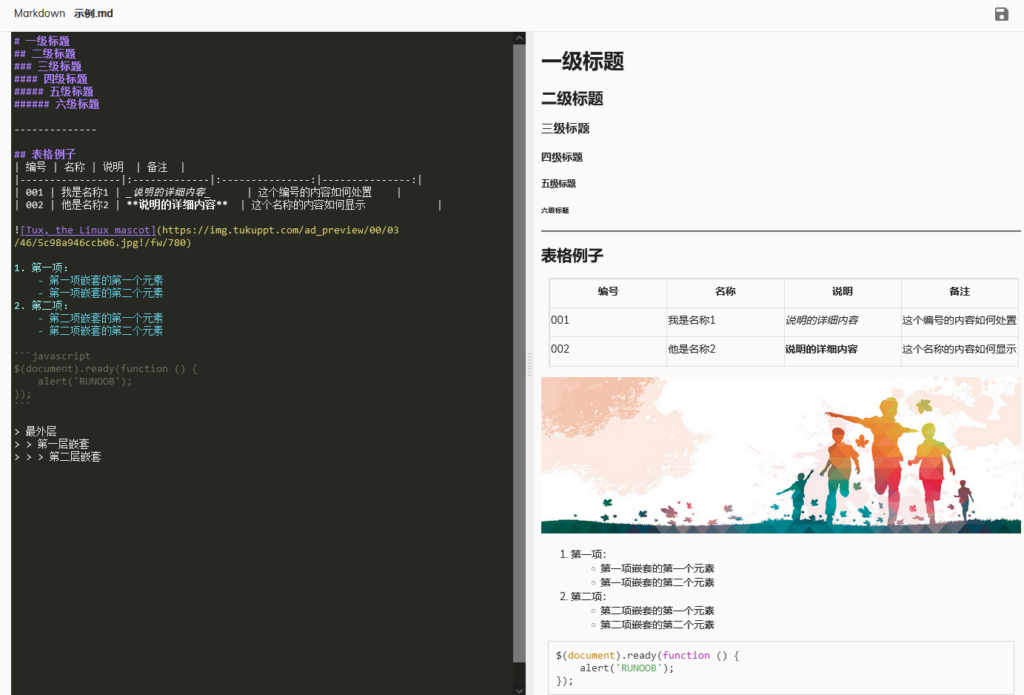
Task: Click the 1. 第一项 line in editor
Action: click(41, 268)
